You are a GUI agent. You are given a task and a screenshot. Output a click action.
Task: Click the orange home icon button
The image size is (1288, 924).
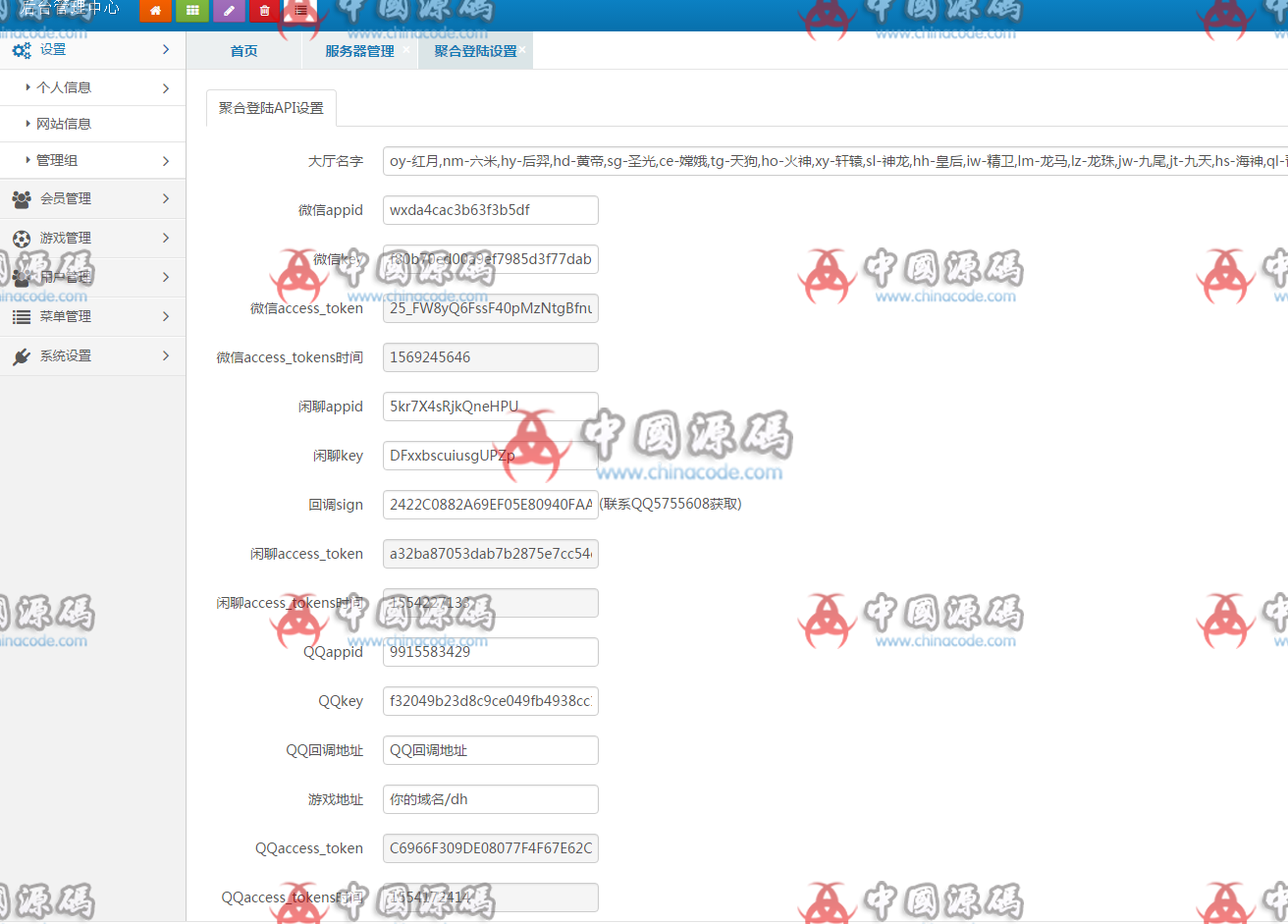(x=155, y=11)
